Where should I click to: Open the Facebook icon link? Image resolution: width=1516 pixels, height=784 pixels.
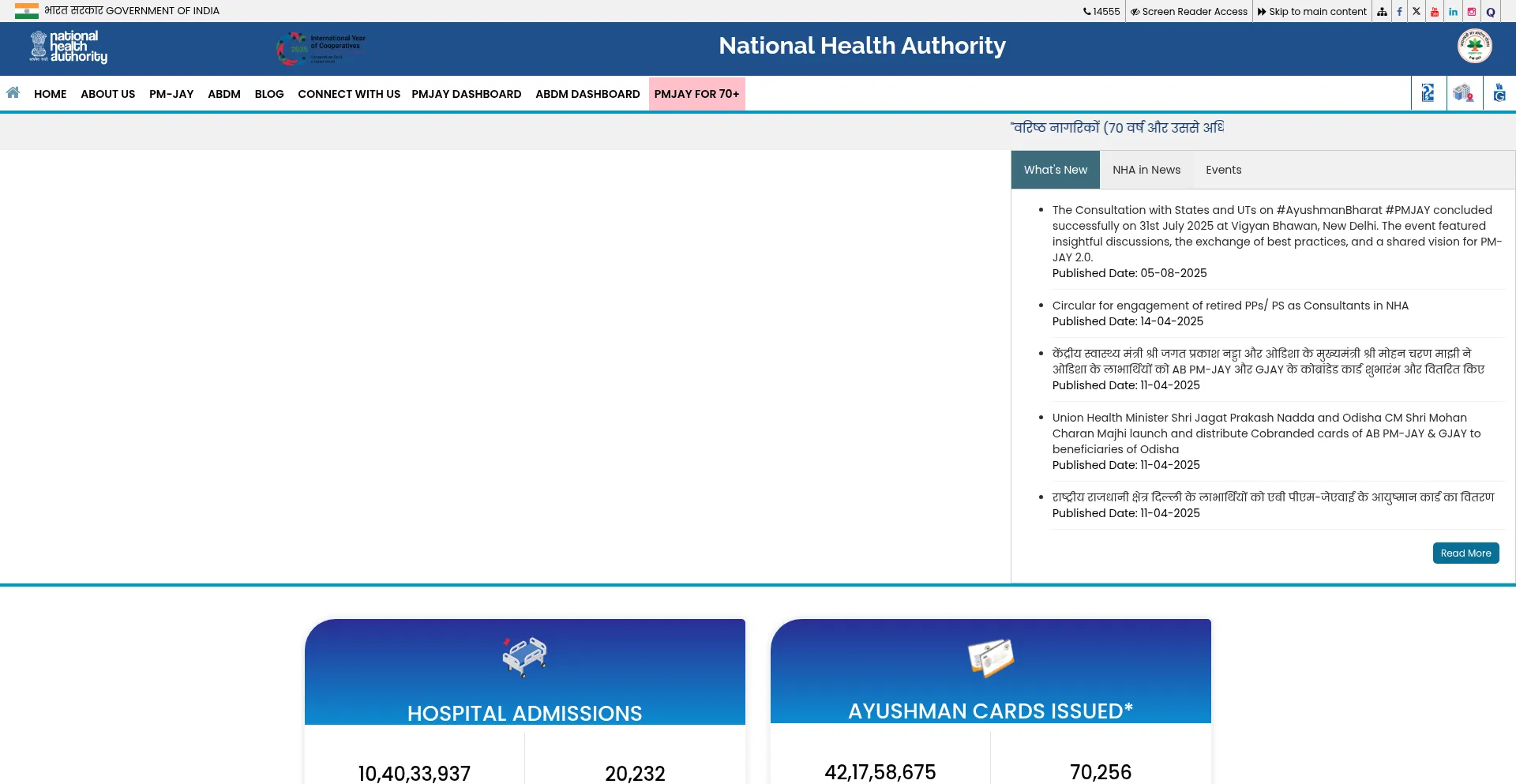[1399, 12]
